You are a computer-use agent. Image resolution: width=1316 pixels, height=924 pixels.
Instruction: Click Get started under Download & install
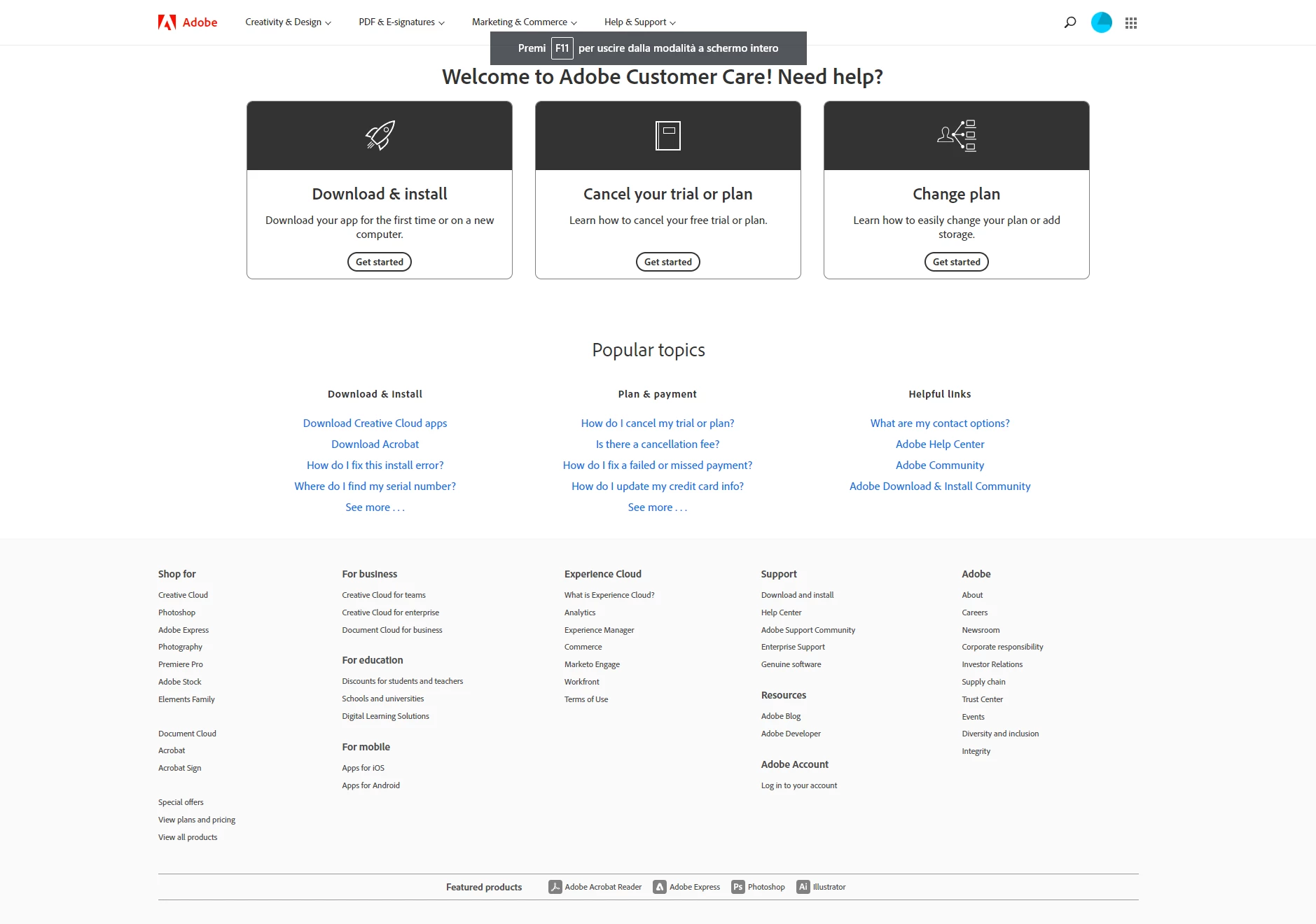[x=380, y=262]
